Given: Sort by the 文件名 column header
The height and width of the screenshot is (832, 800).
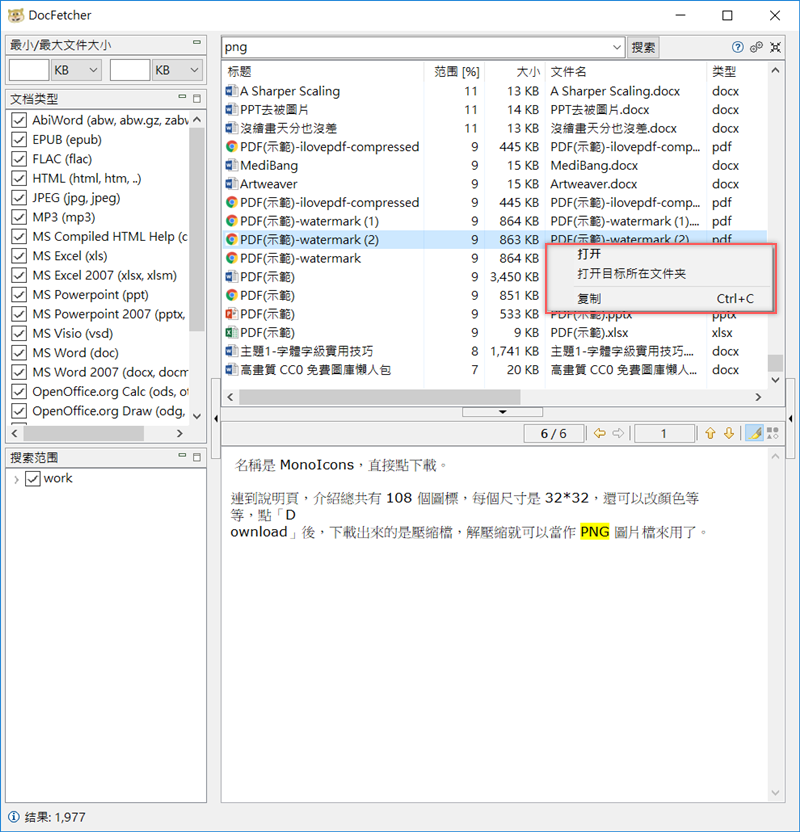Looking at the screenshot, I should click(626, 72).
